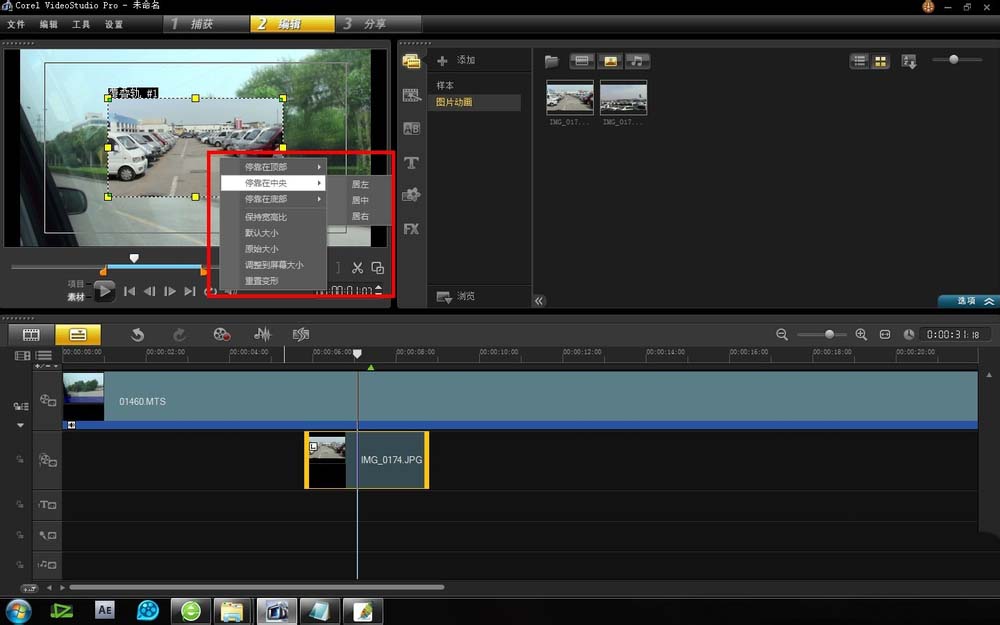The height and width of the screenshot is (625, 1000).
Task: Click the scissors split clip icon
Action: click(x=357, y=268)
